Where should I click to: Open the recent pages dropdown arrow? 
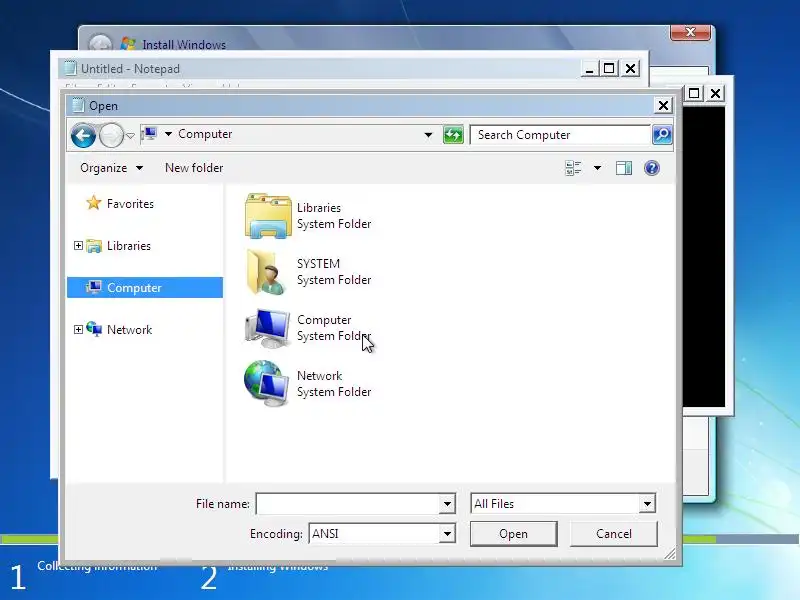(x=130, y=136)
